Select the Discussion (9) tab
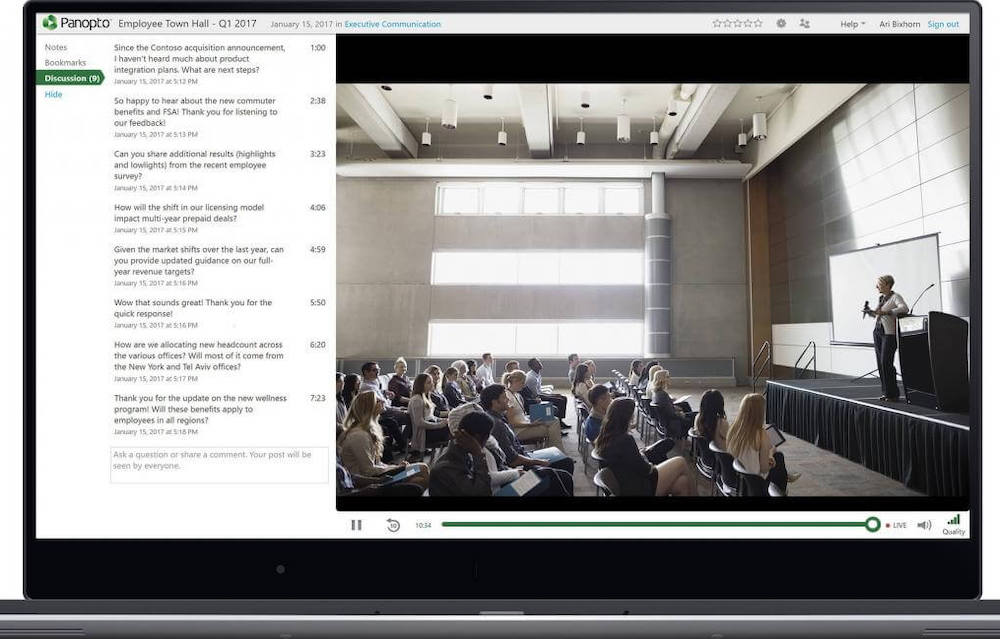The height and width of the screenshot is (639, 1000). point(71,78)
